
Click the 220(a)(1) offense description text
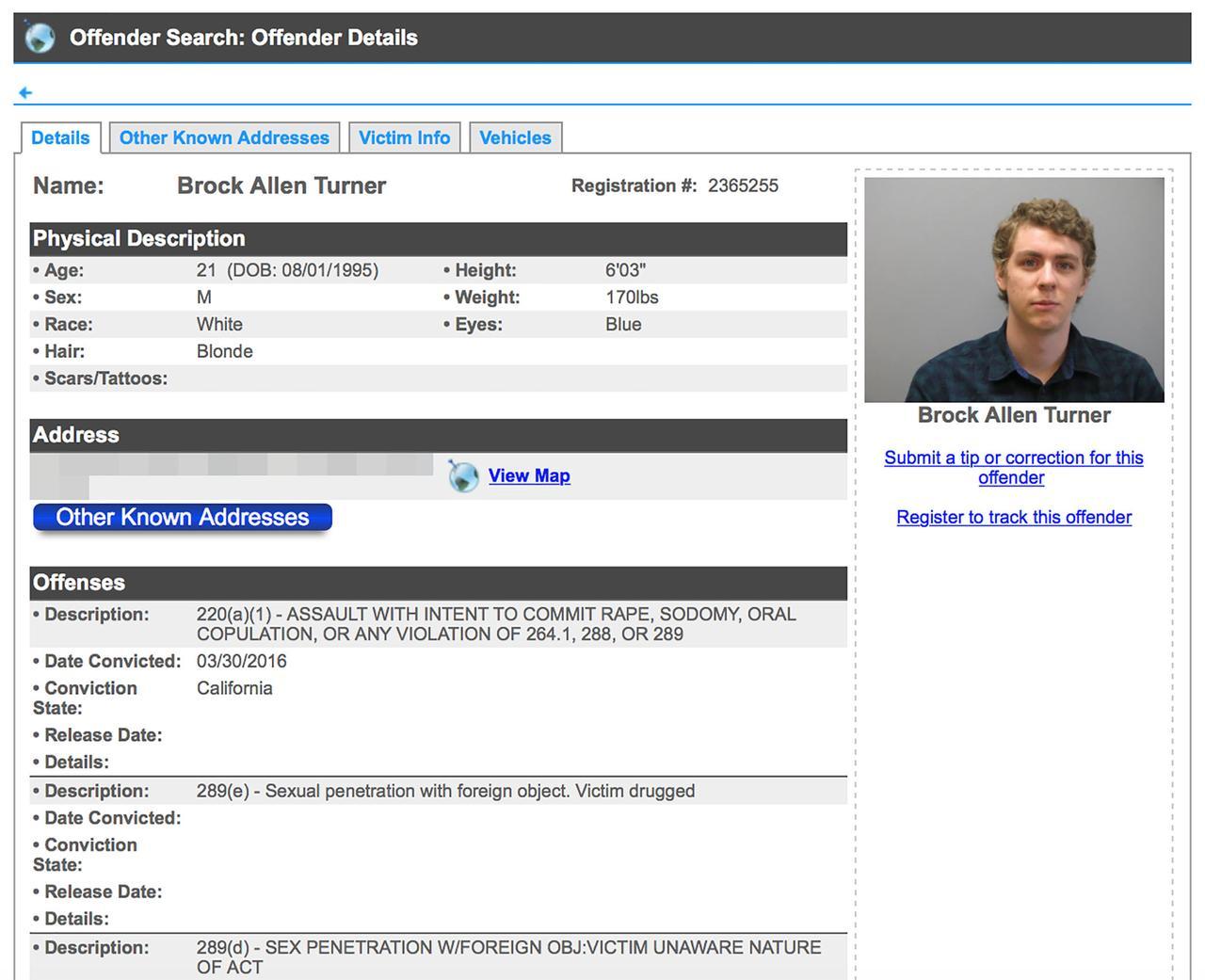click(x=496, y=624)
